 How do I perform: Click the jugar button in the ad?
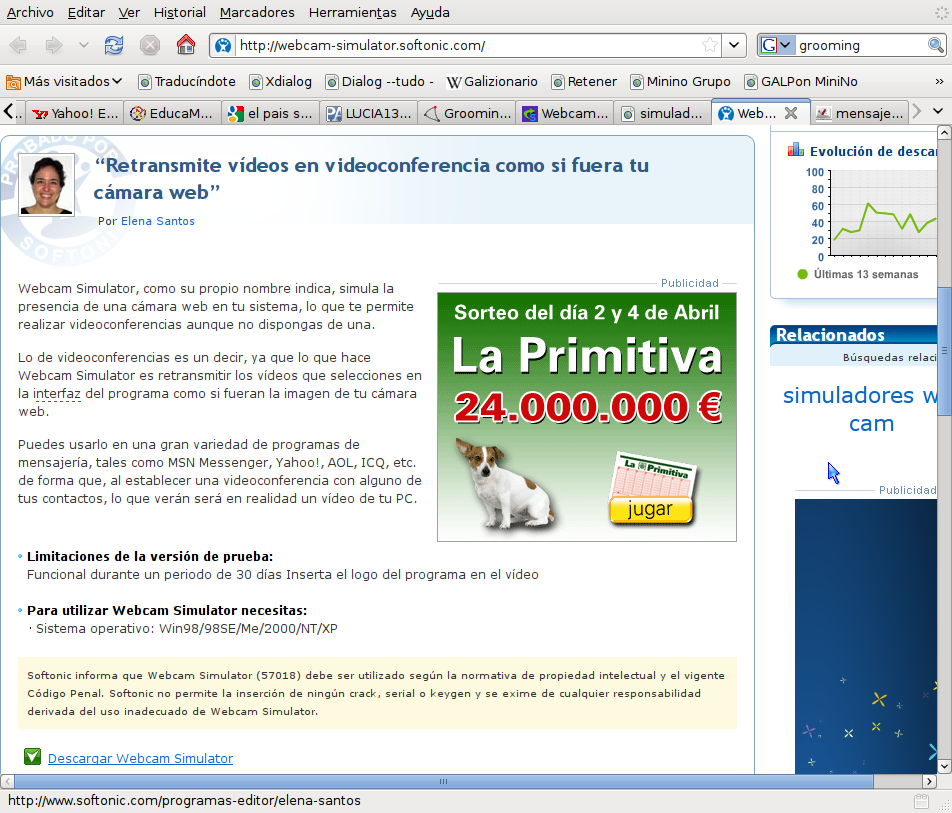(x=650, y=509)
